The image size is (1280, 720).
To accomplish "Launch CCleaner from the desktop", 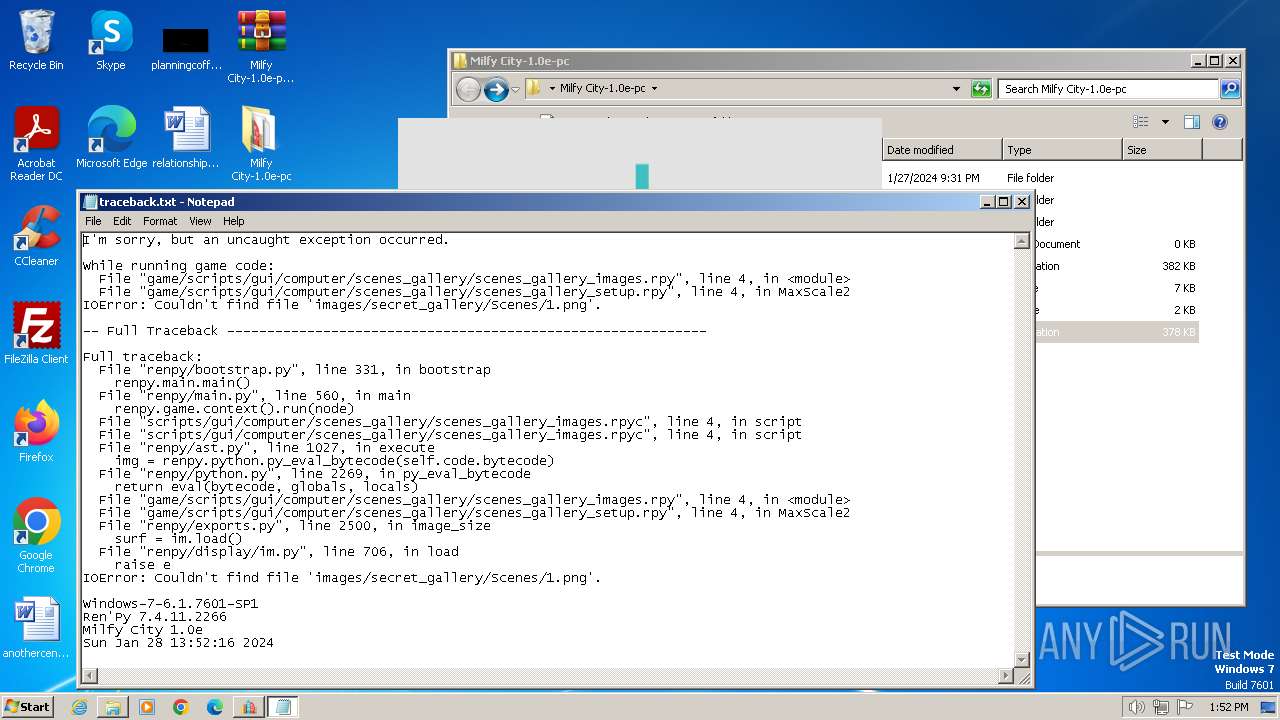I will [x=36, y=236].
